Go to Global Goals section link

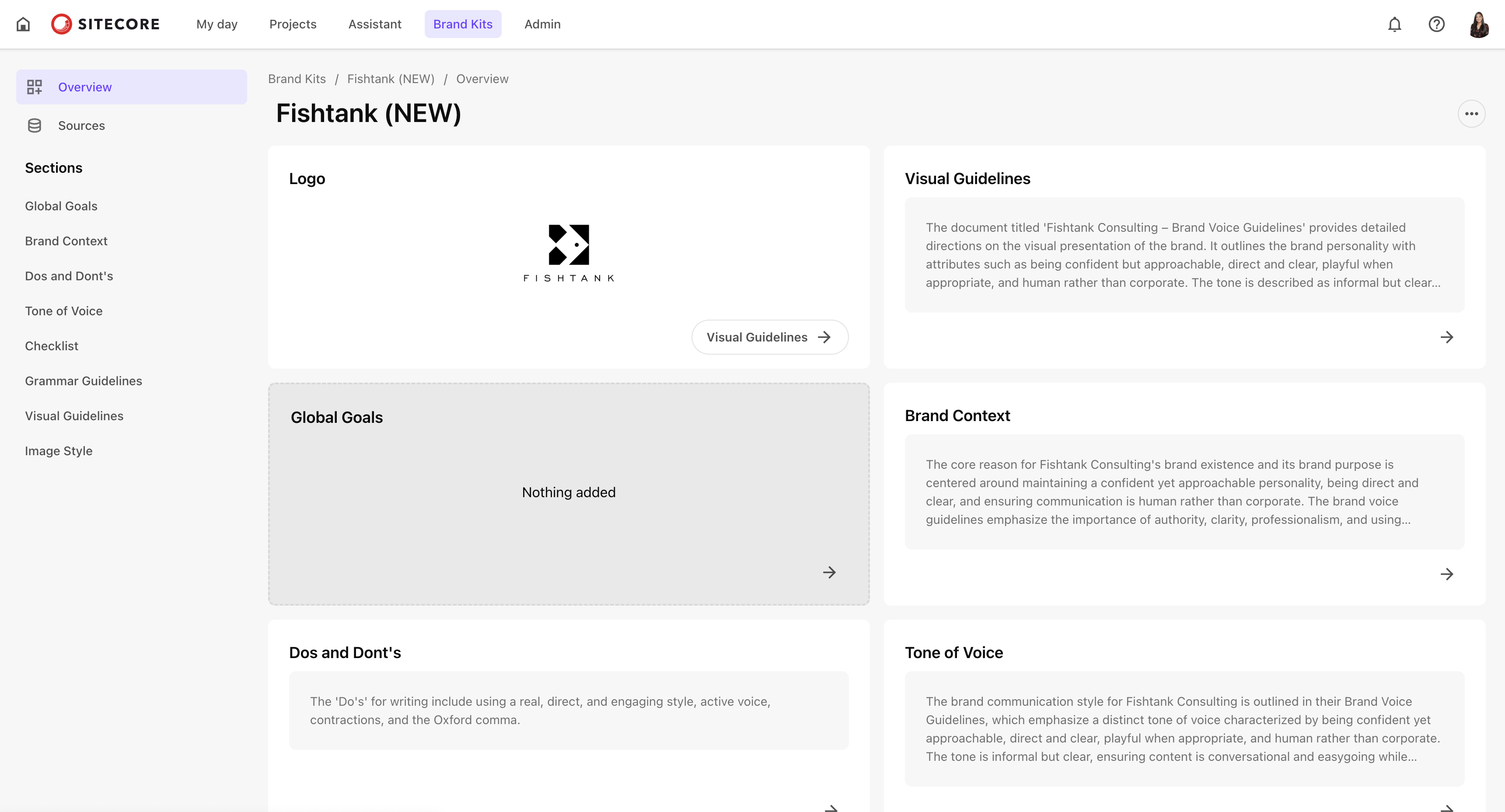[x=61, y=206]
